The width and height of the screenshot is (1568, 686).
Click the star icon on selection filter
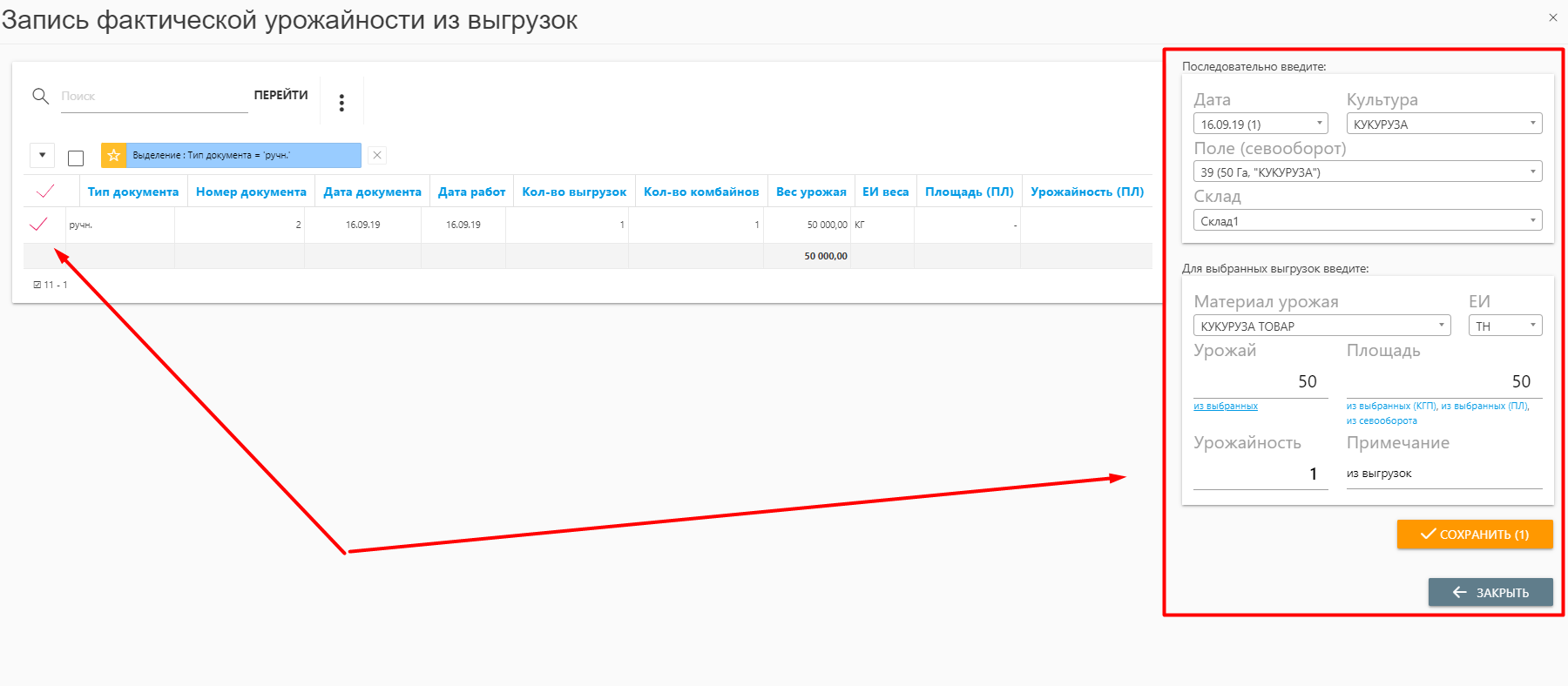pyautogui.click(x=114, y=155)
